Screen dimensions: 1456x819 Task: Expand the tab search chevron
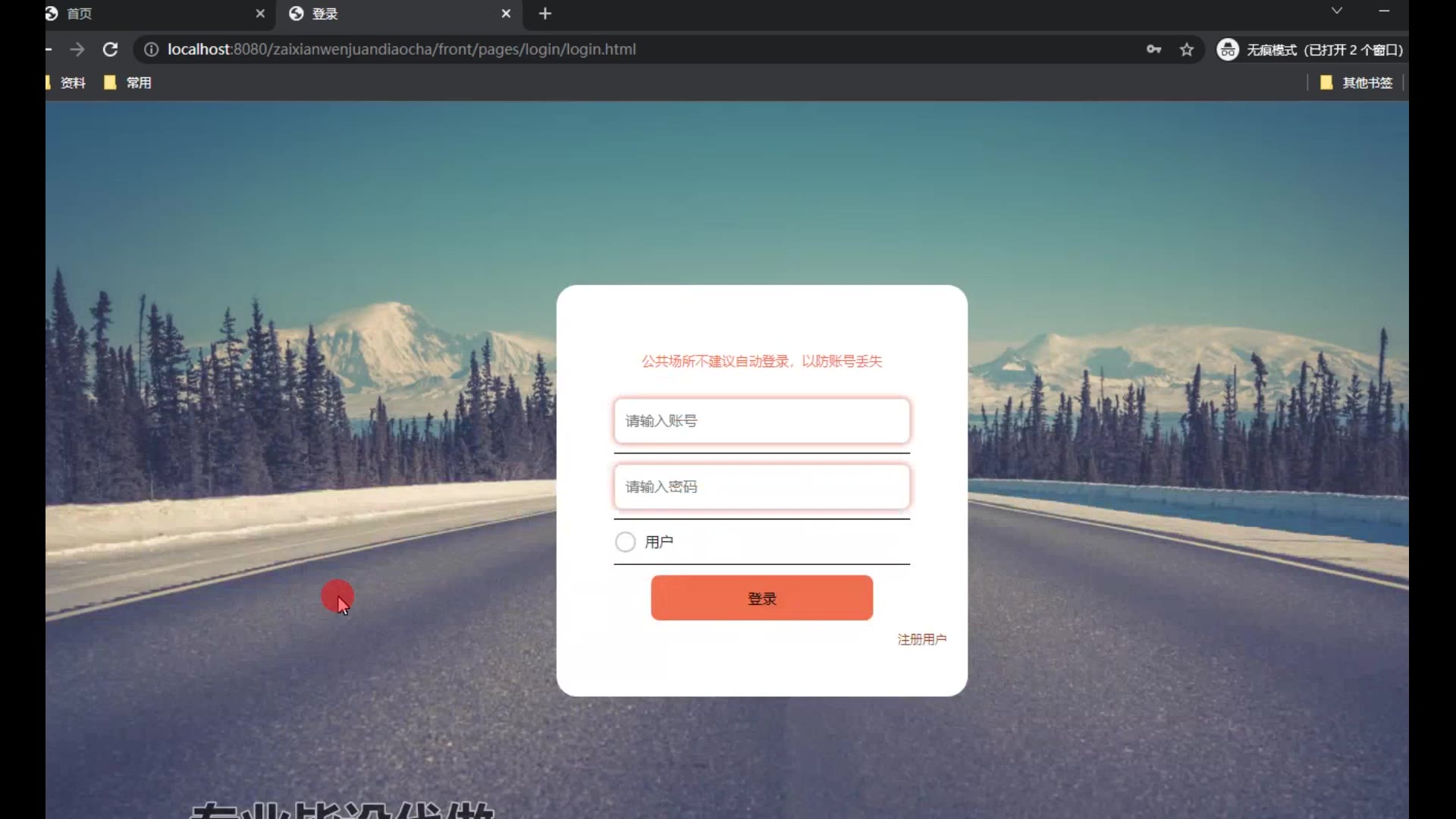pos(1337,11)
